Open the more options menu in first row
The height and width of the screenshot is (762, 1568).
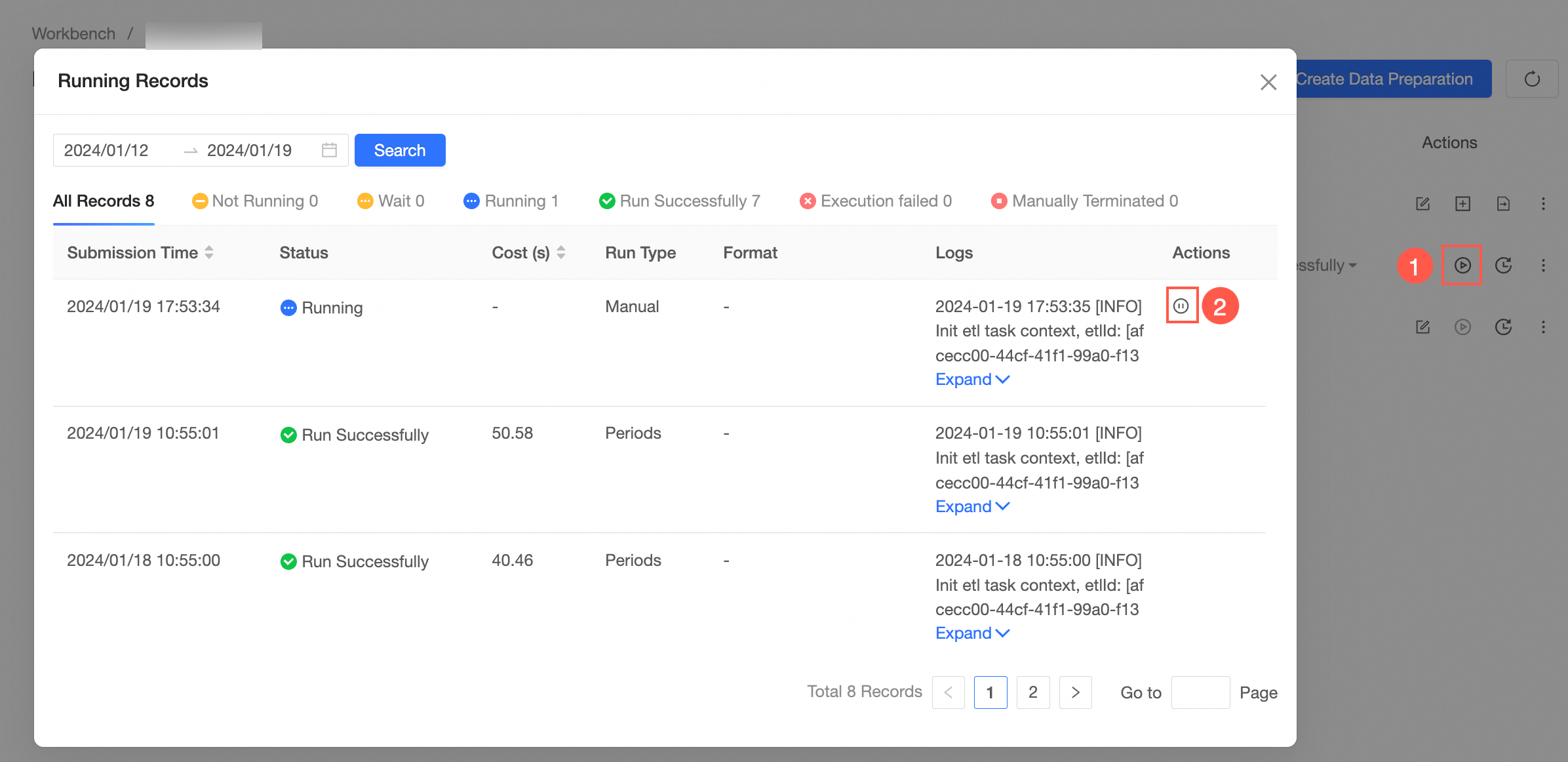[1543, 204]
